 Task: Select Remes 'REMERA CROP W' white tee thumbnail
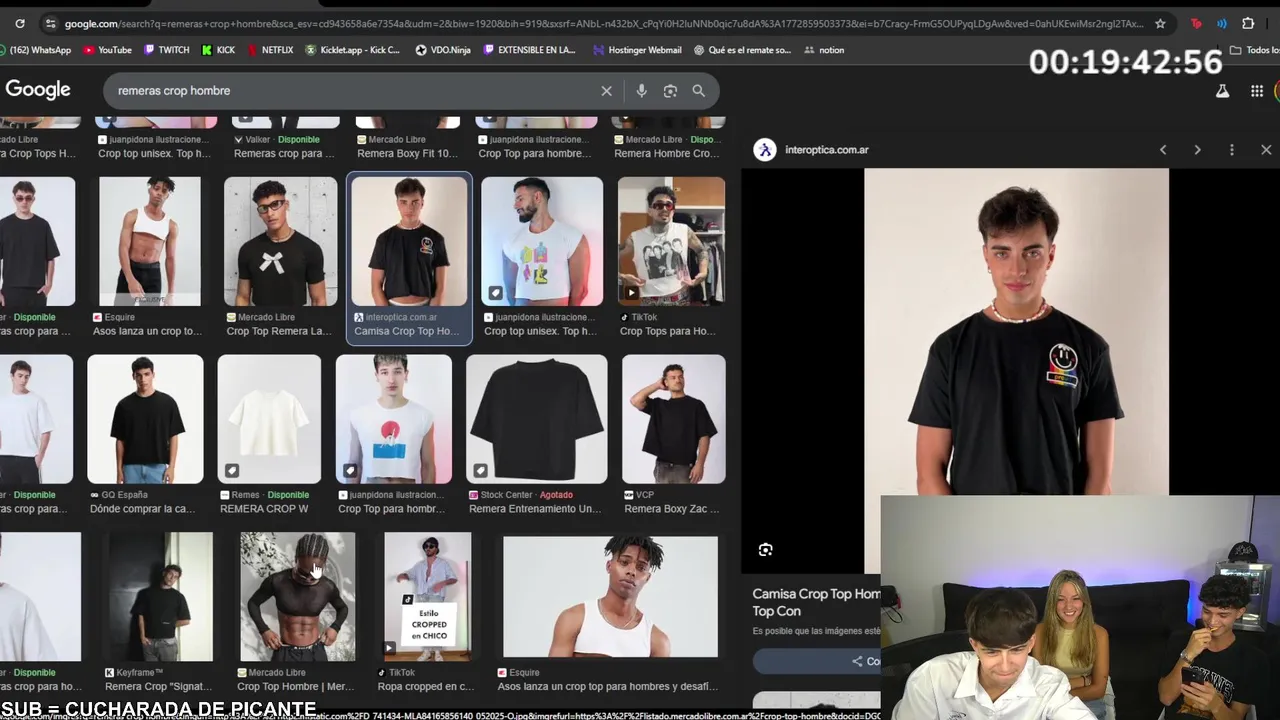[269, 419]
